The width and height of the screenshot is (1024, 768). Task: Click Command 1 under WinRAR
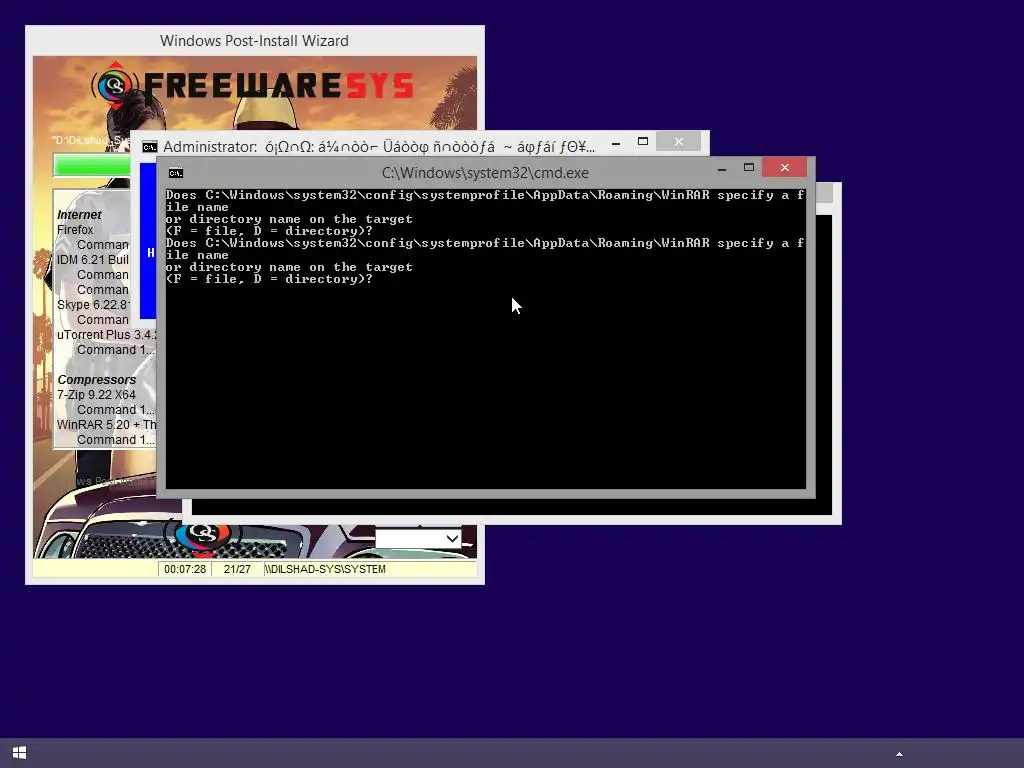(116, 440)
